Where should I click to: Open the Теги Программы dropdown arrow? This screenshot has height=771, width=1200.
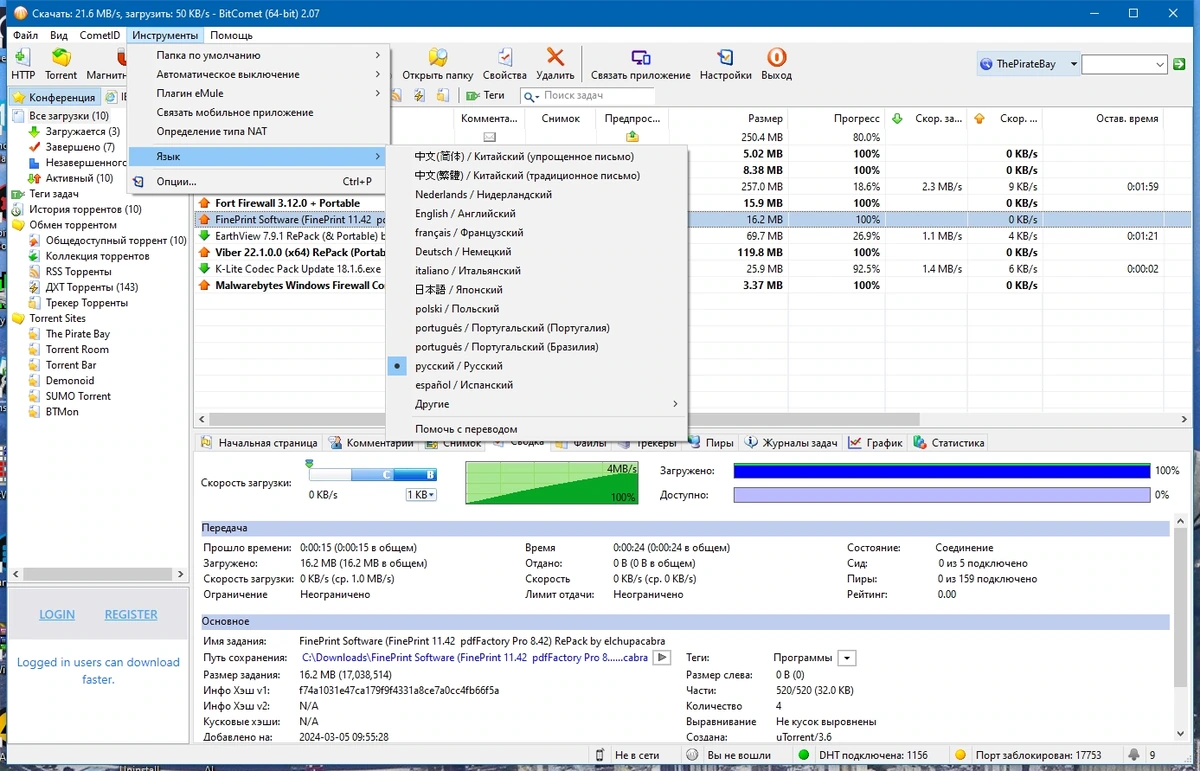point(847,658)
